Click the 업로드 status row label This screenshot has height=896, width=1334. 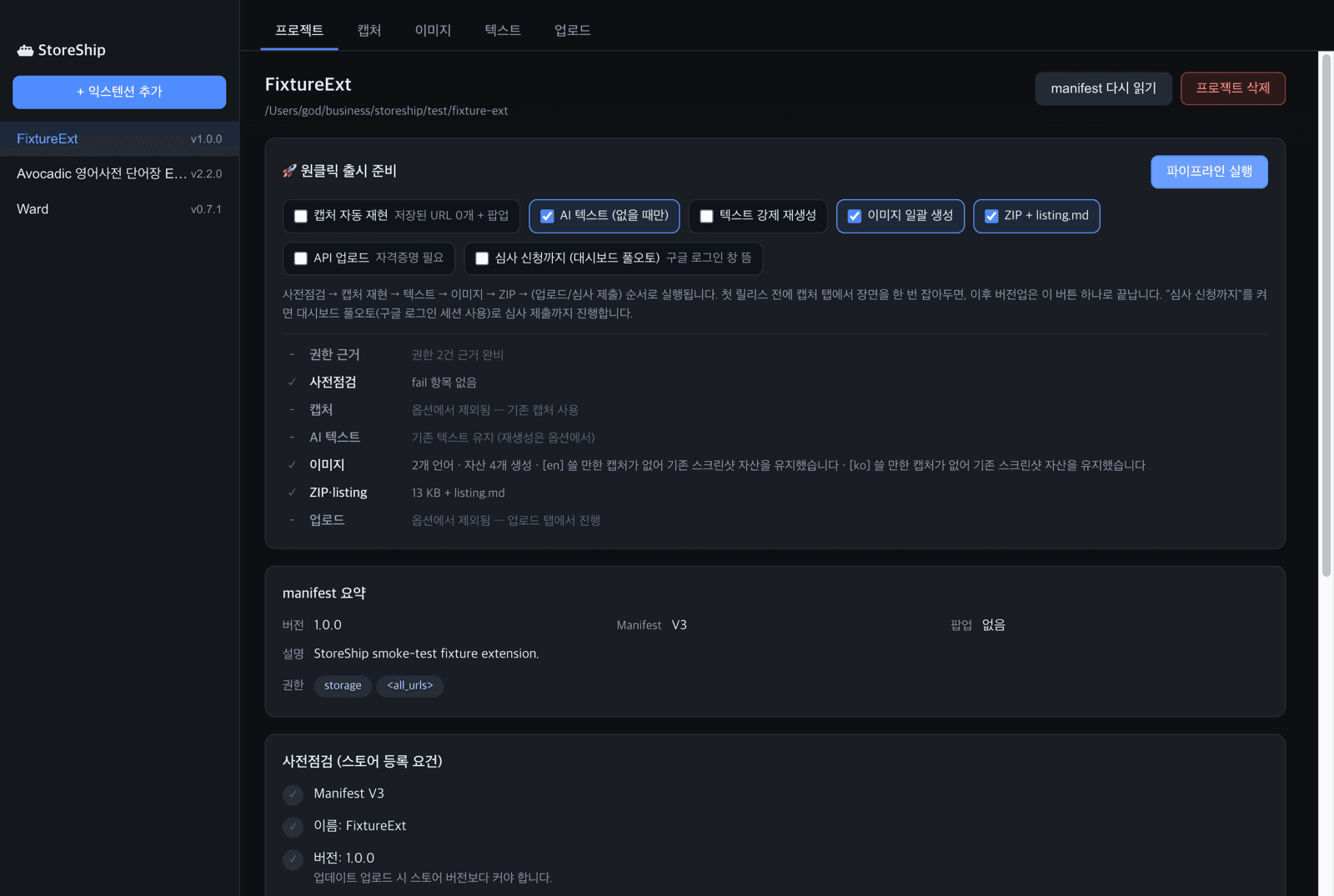click(327, 520)
